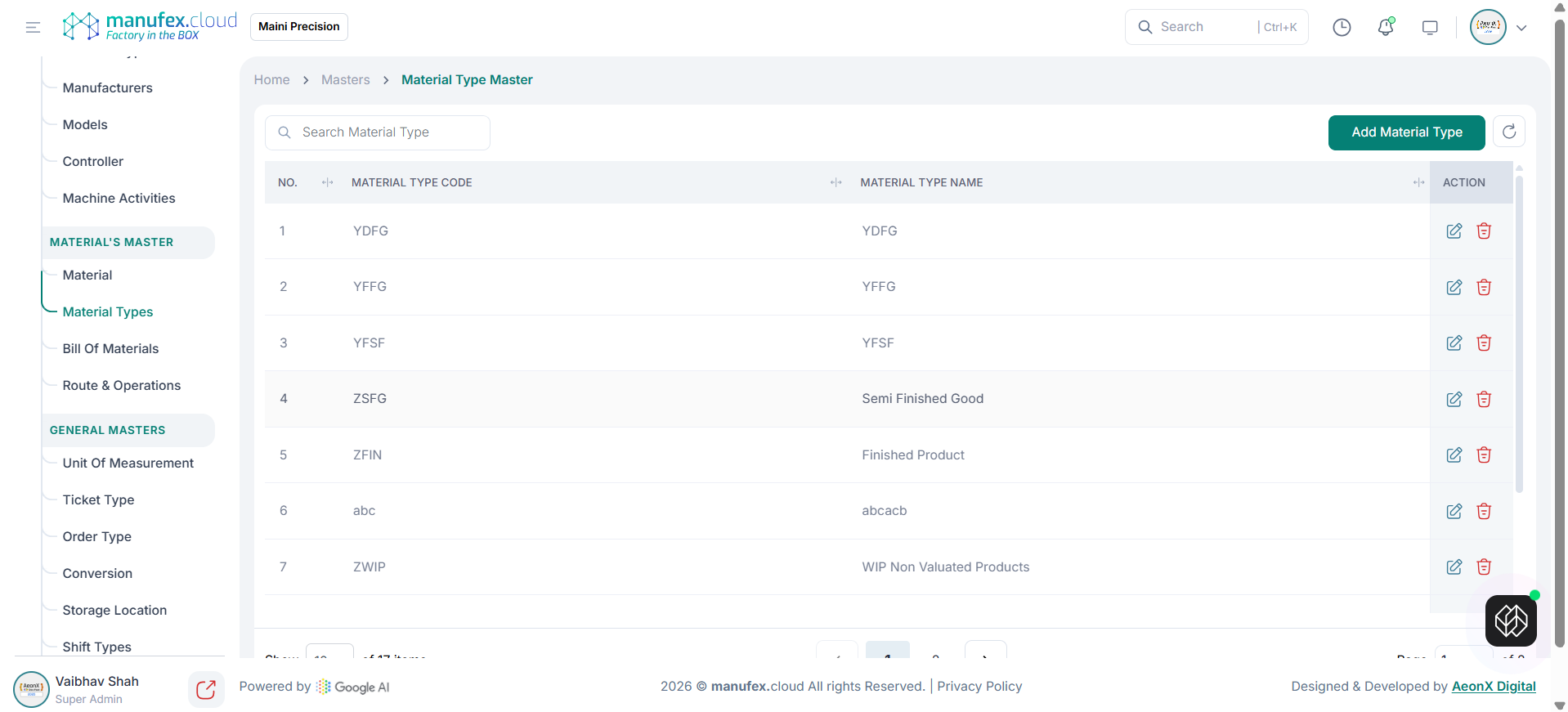Open the history clock icon
Screen dimensions: 1568x712
(x=1342, y=28)
